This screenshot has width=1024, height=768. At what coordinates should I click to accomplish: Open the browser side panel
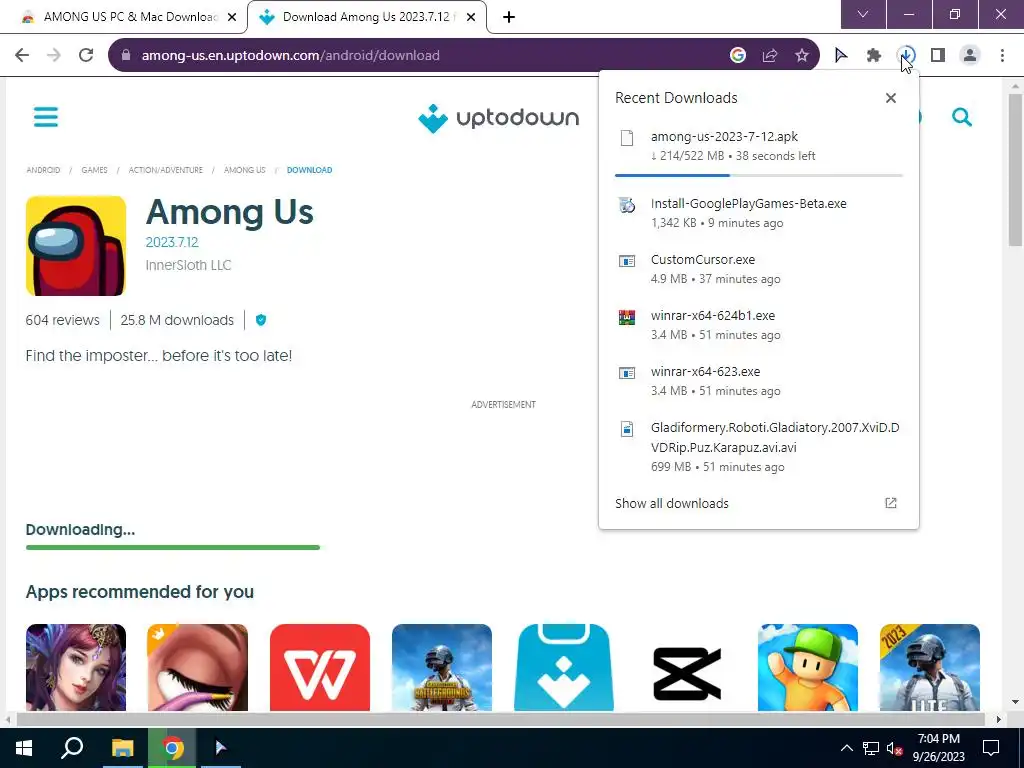coord(938,56)
